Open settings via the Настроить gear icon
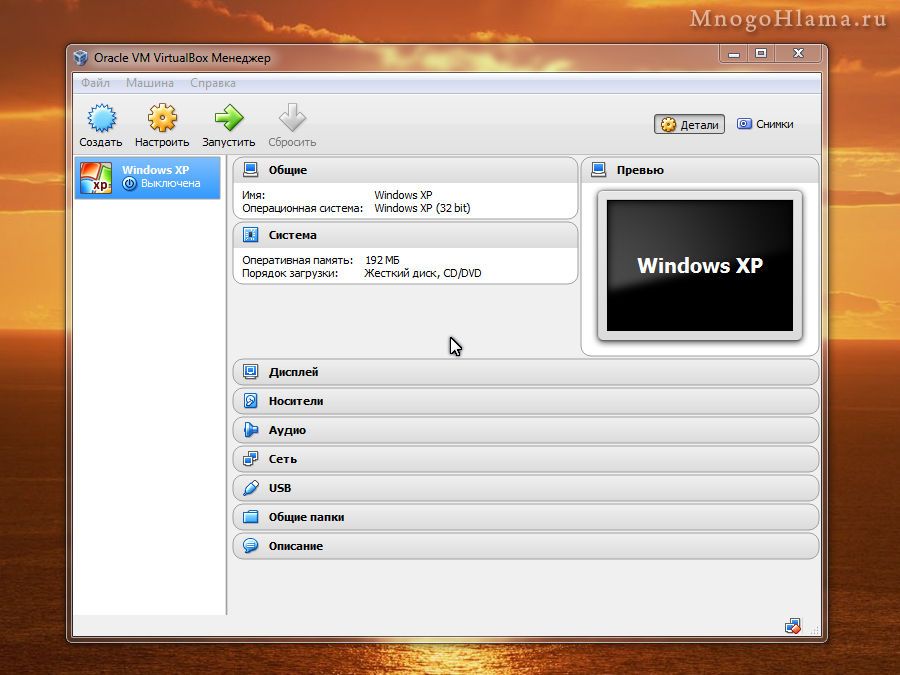900x675 pixels. (x=162, y=118)
